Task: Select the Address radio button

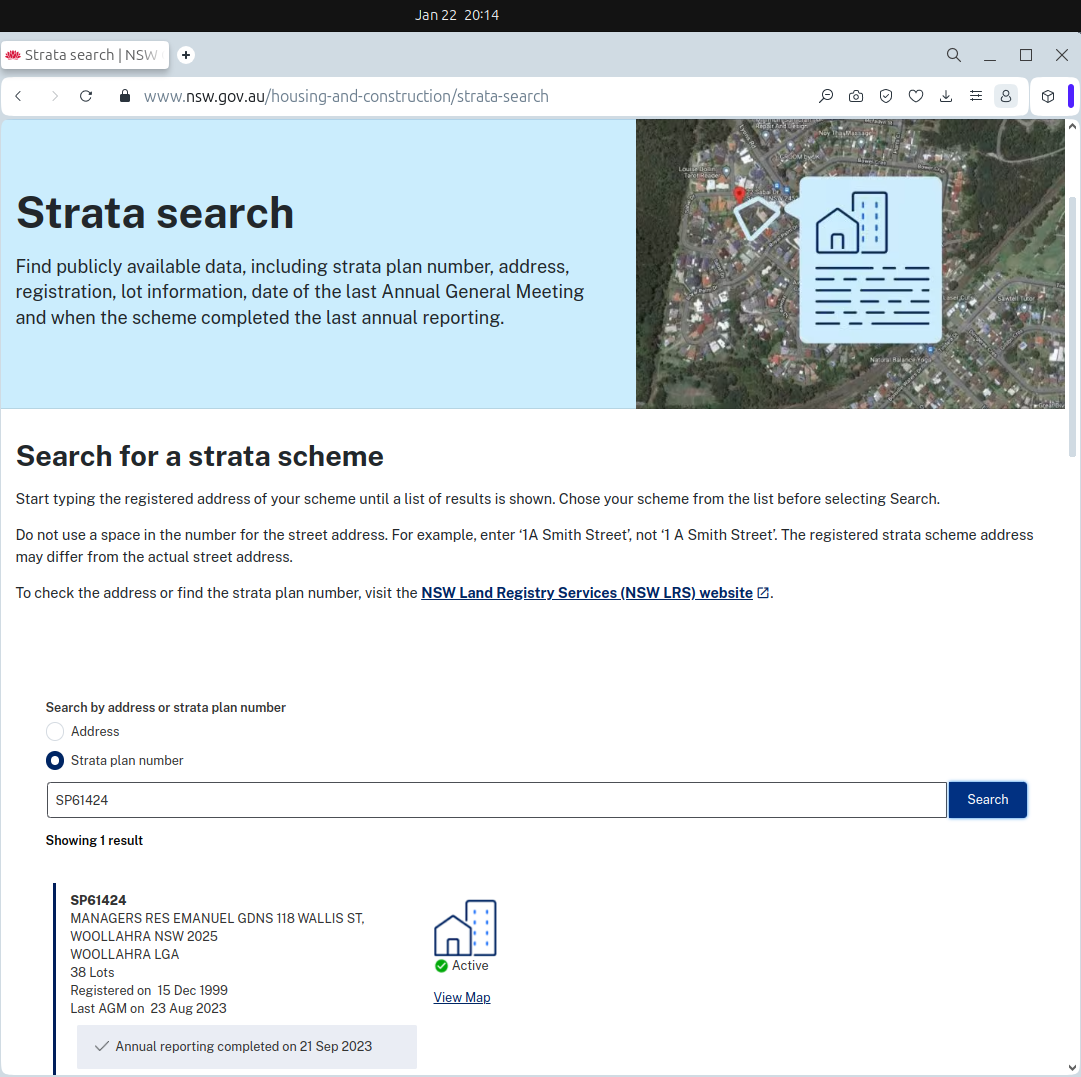Action: coord(55,732)
